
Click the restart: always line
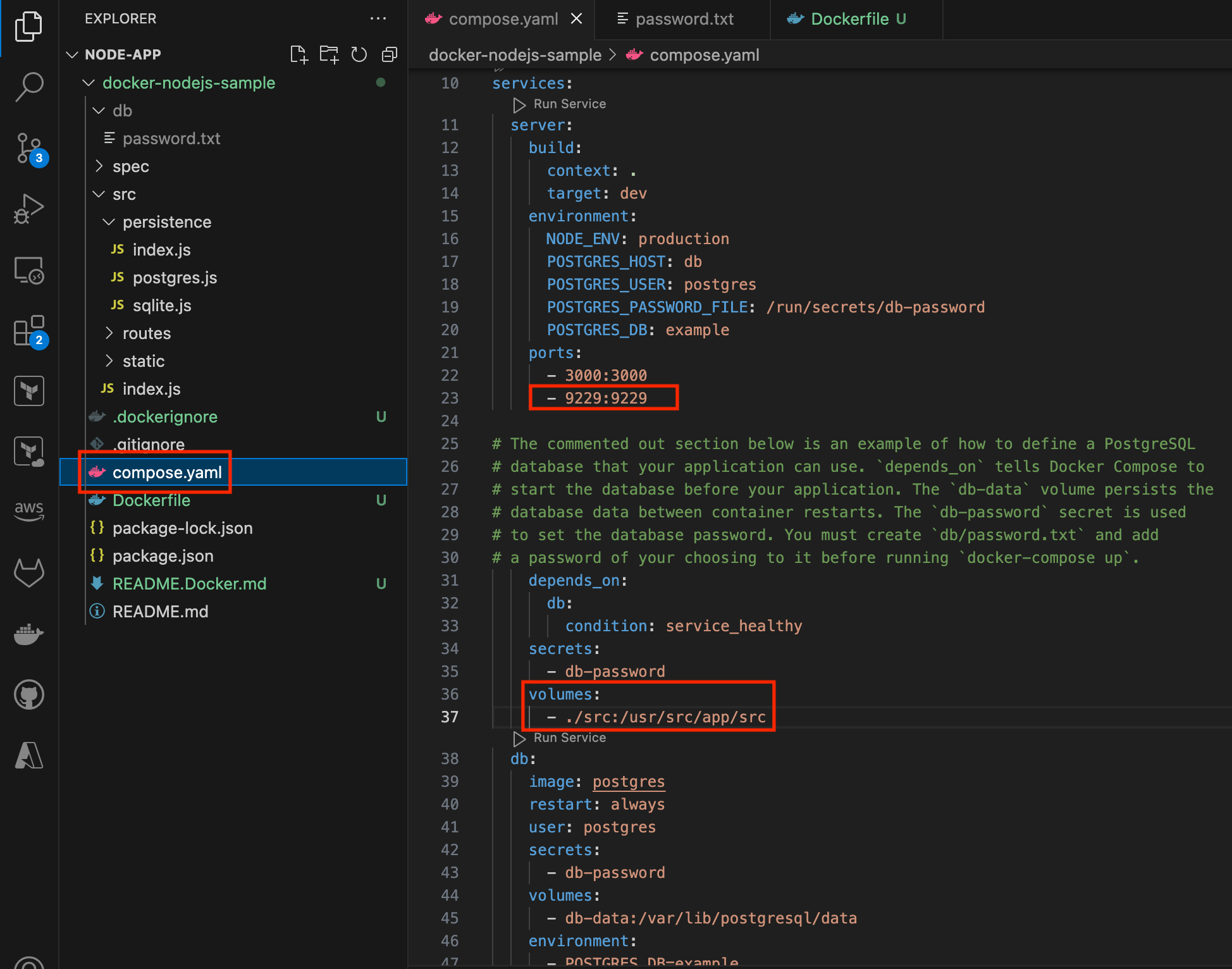[x=597, y=805]
